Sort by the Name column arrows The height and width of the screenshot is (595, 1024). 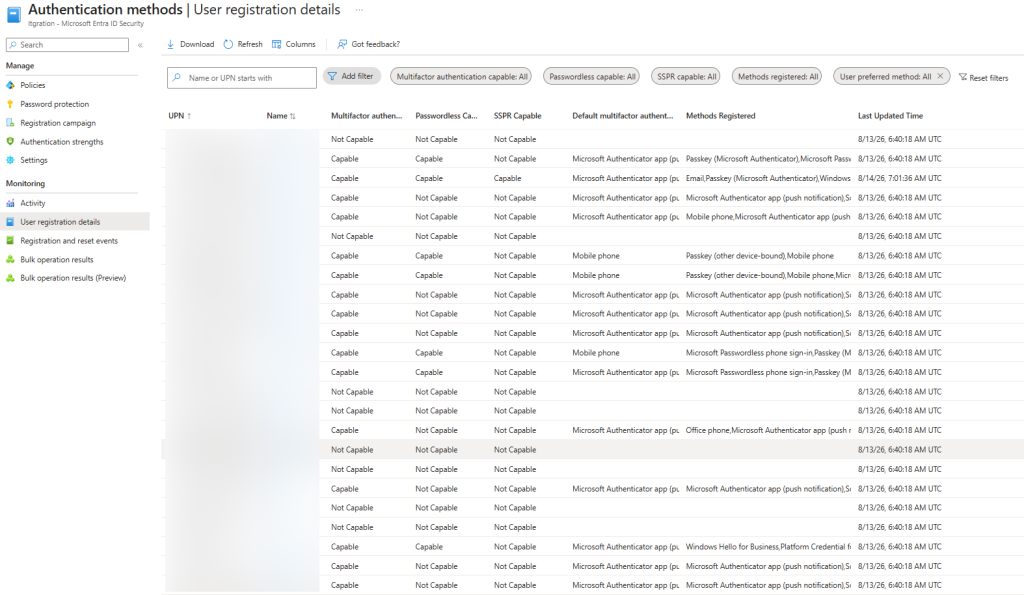(293, 116)
